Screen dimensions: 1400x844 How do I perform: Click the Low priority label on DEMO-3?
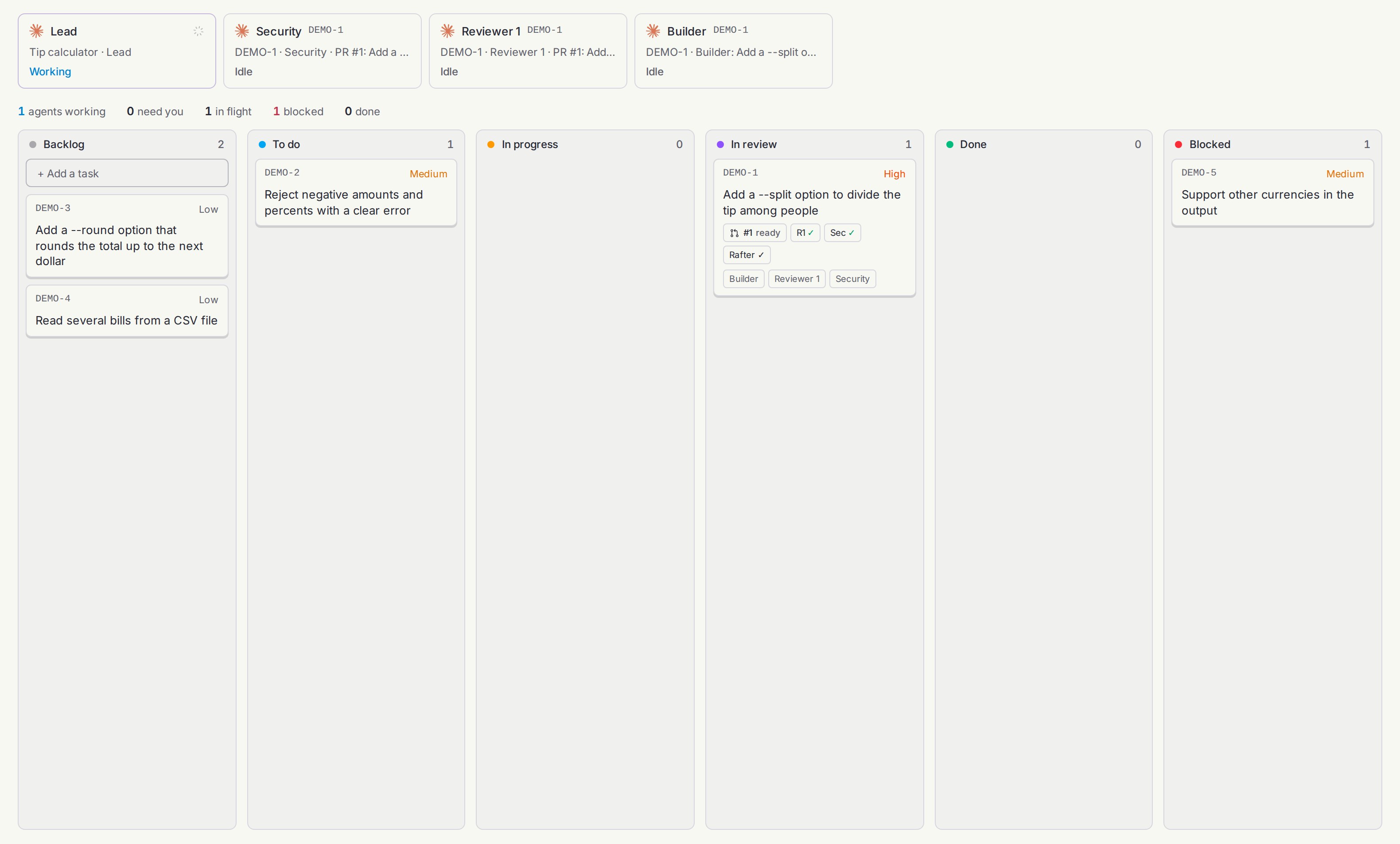(209, 209)
